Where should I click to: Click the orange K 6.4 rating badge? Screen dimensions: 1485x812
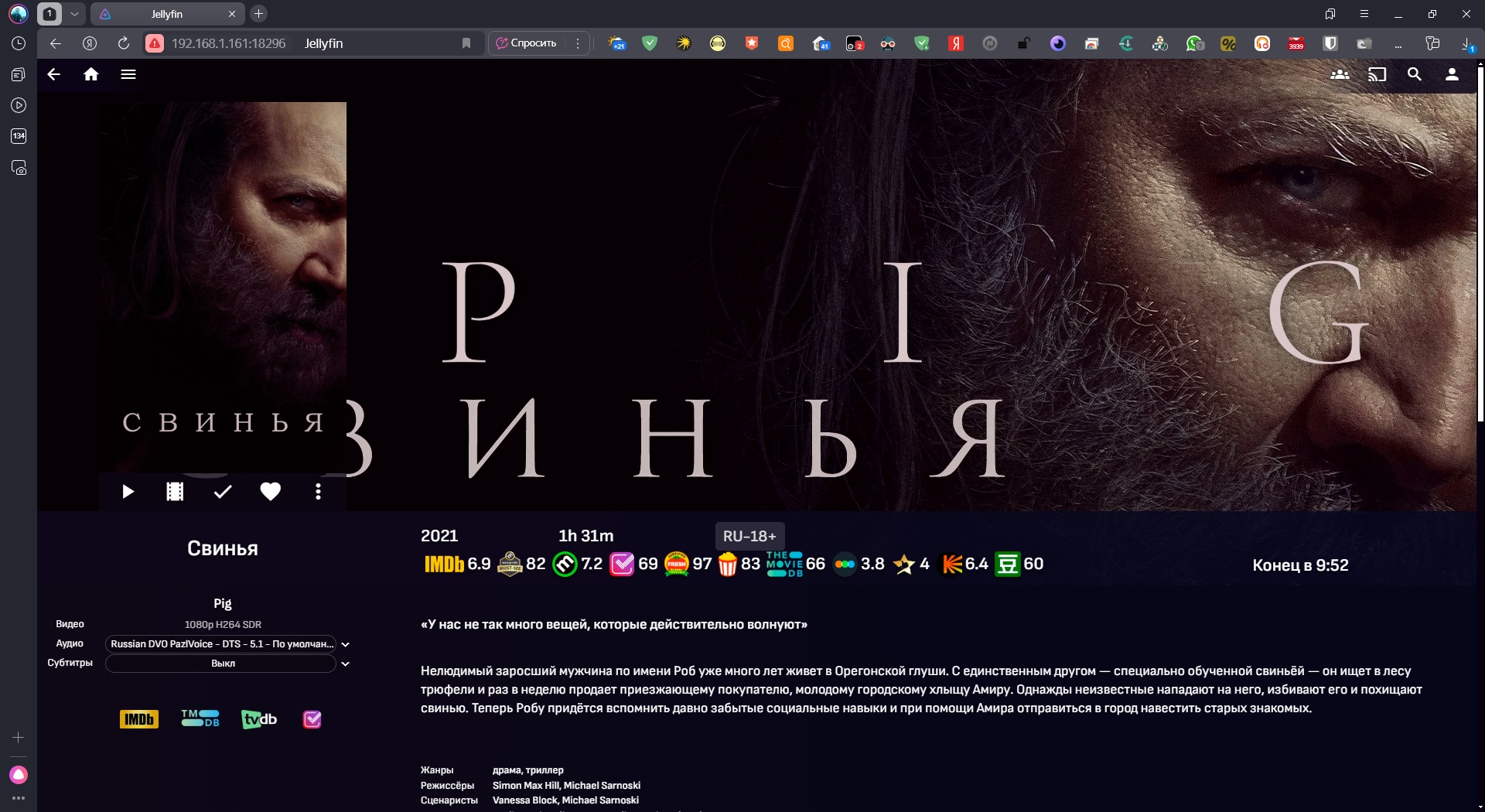[964, 564]
